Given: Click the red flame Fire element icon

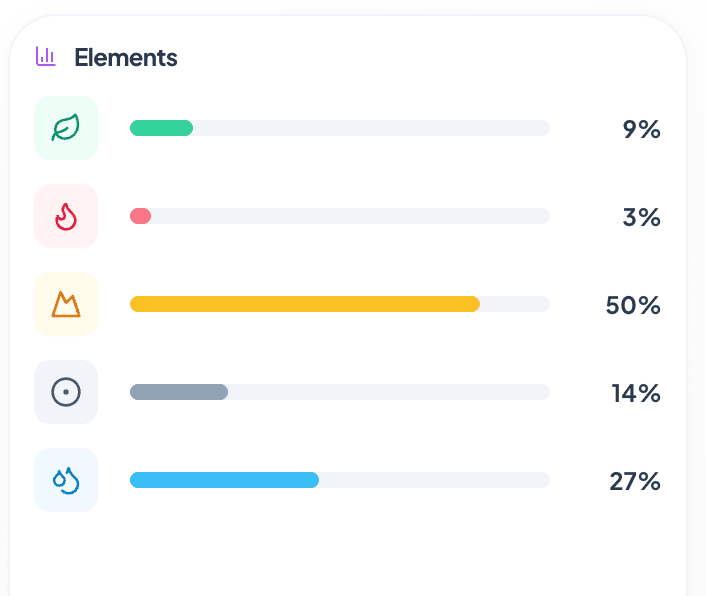Looking at the screenshot, I should click(66, 216).
